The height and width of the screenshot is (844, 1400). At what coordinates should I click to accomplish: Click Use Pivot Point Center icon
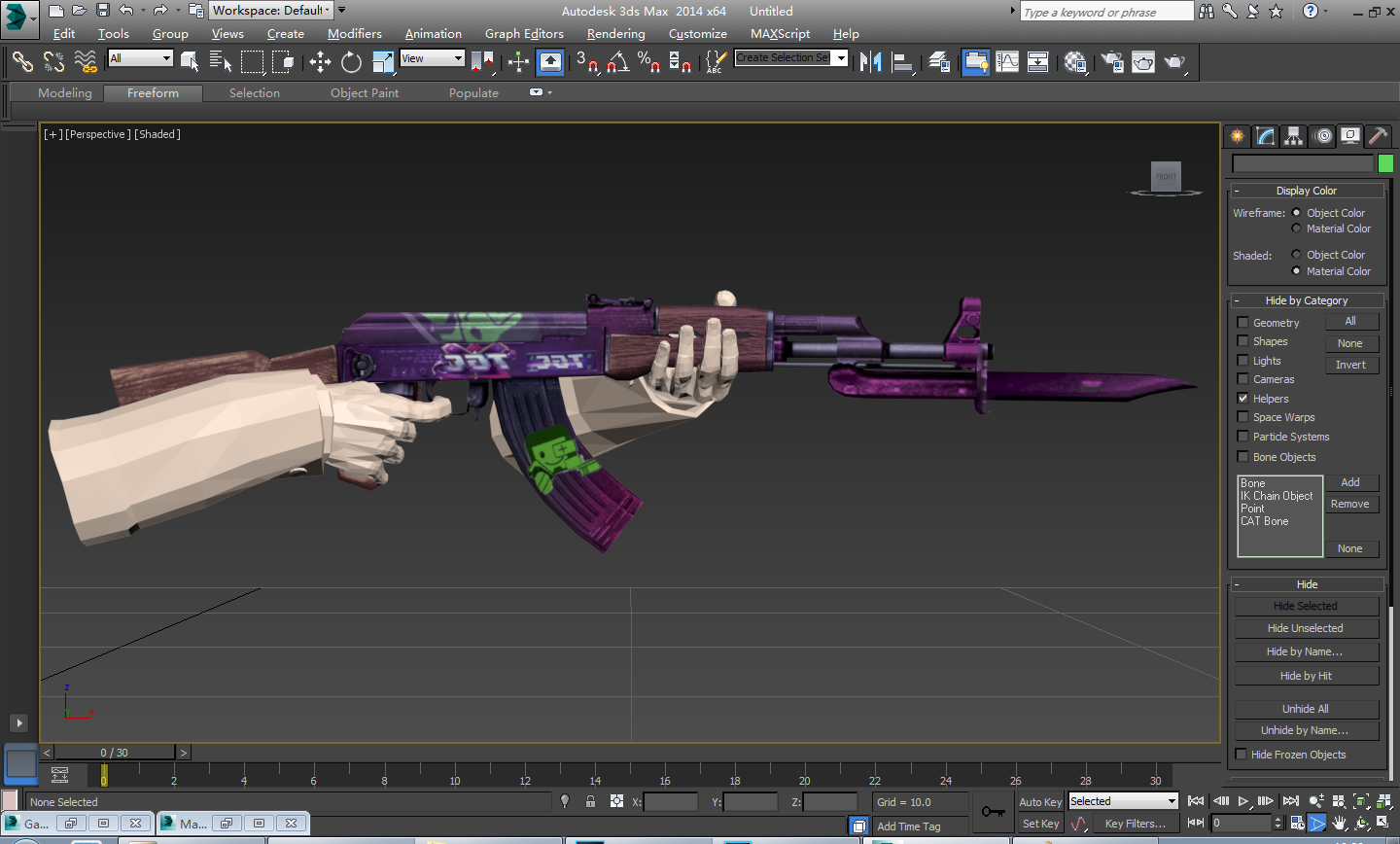coord(482,62)
